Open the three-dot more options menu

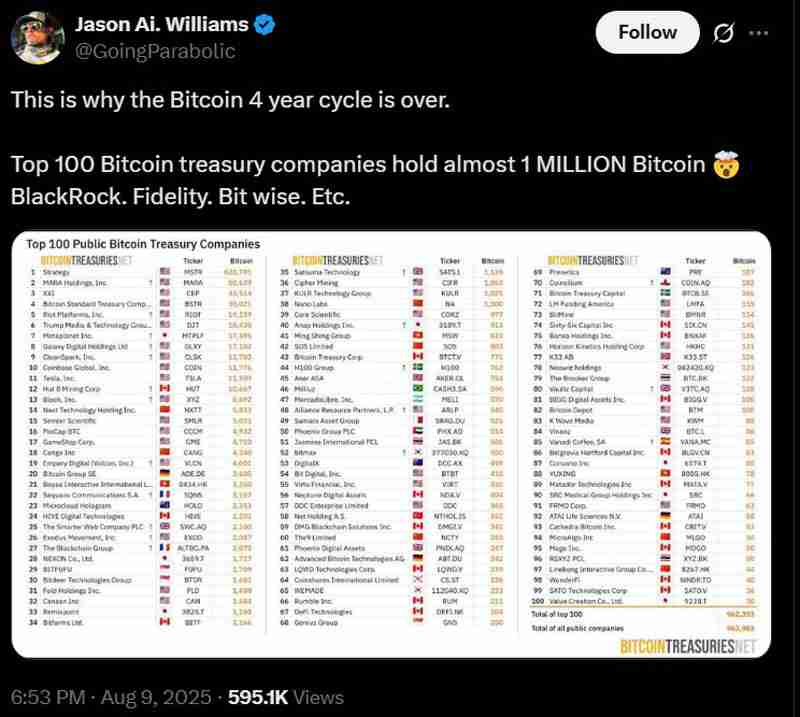pos(763,33)
